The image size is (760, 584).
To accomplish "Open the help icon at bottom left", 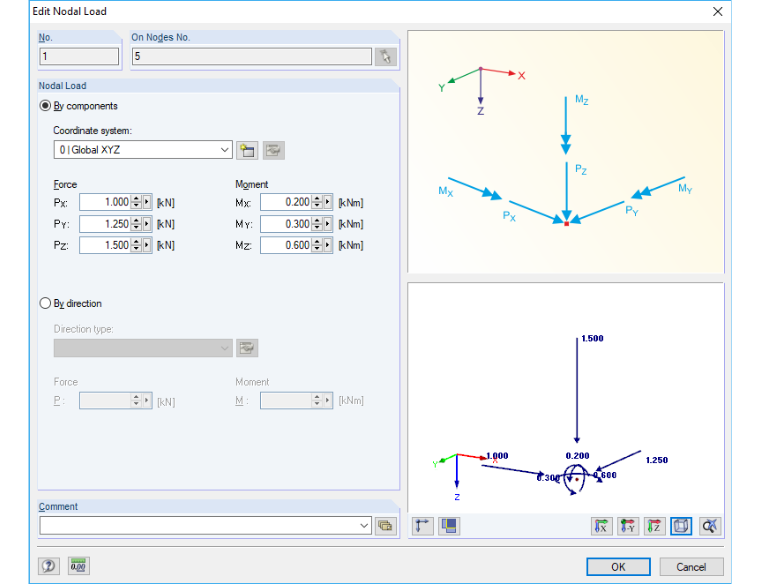I will point(49,566).
